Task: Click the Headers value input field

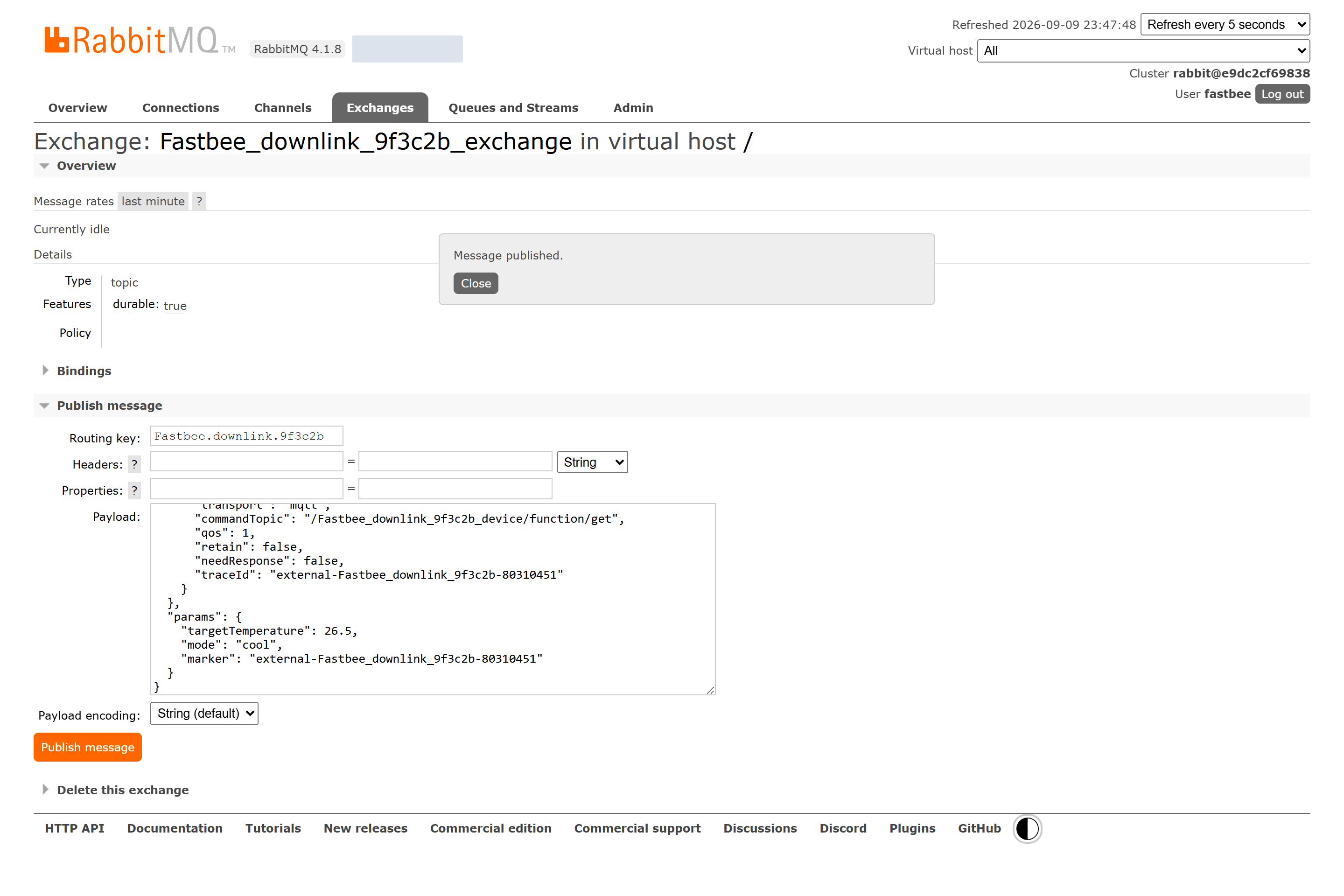Action: coord(455,461)
